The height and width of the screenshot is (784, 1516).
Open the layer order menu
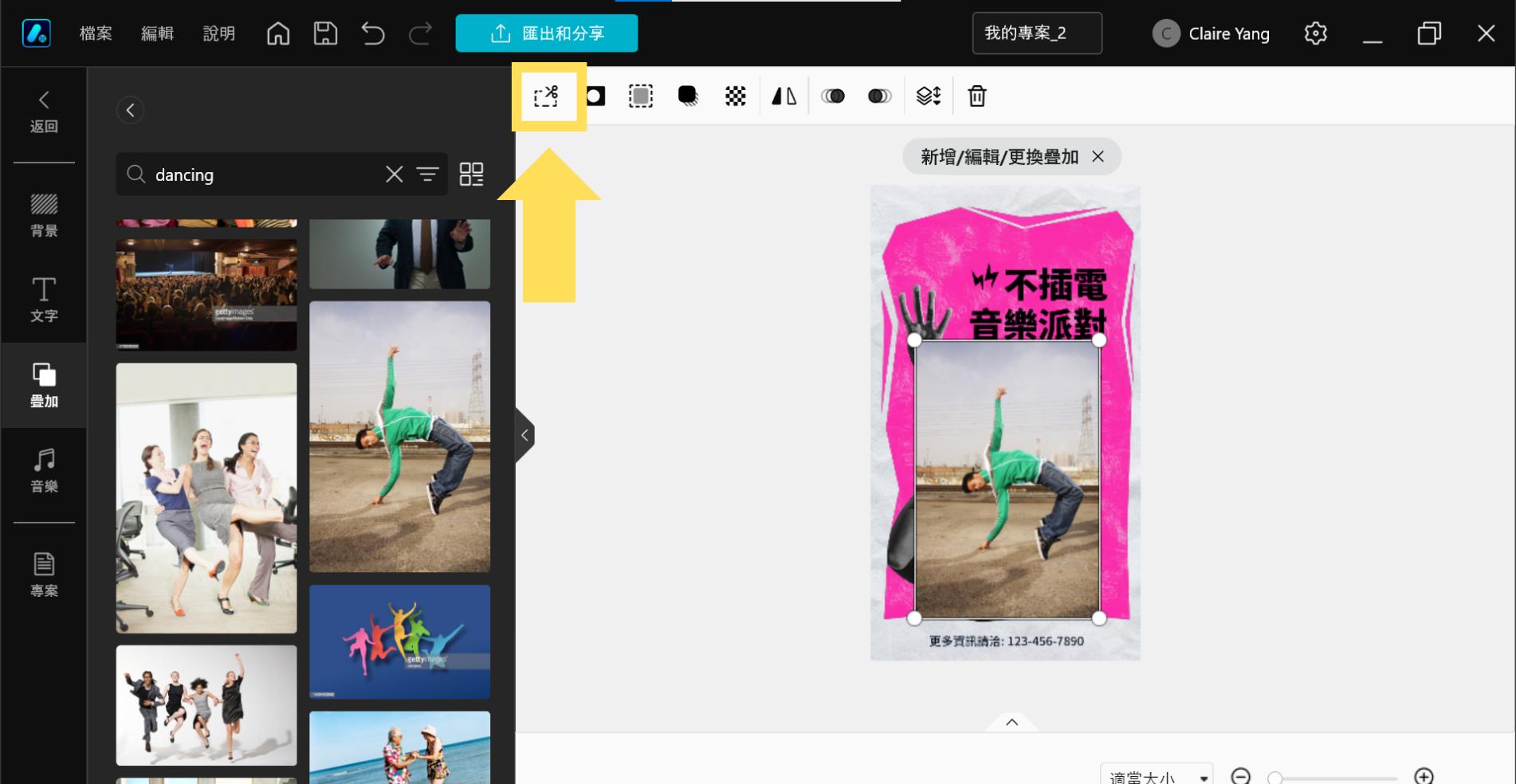tap(929, 96)
